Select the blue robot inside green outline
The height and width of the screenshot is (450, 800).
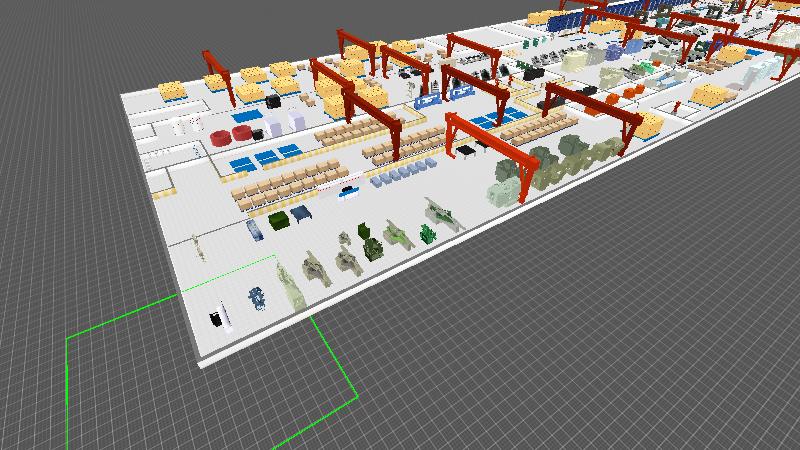pyautogui.click(x=259, y=296)
